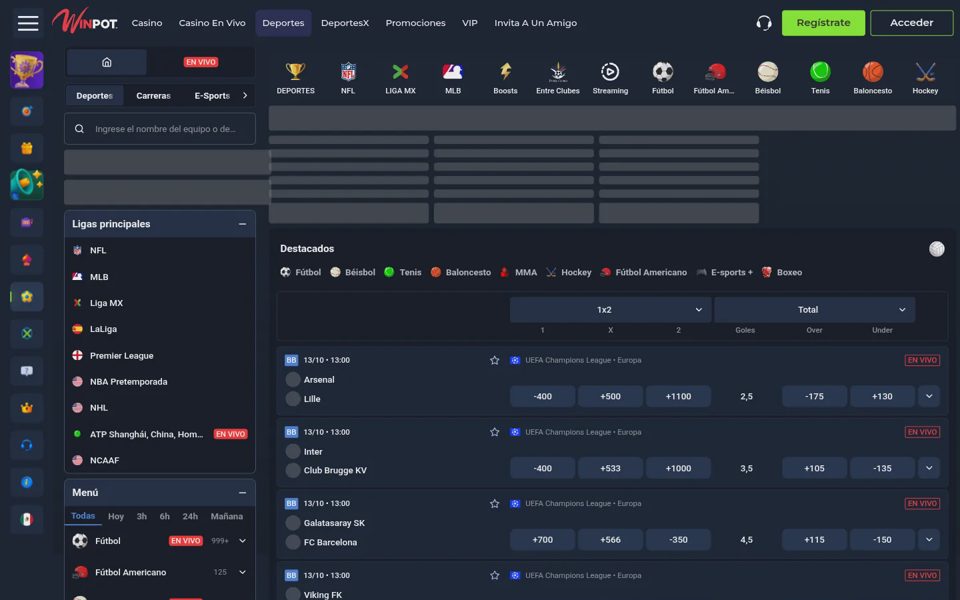Favorite the Arsenal vs Lille match star

(x=494, y=360)
